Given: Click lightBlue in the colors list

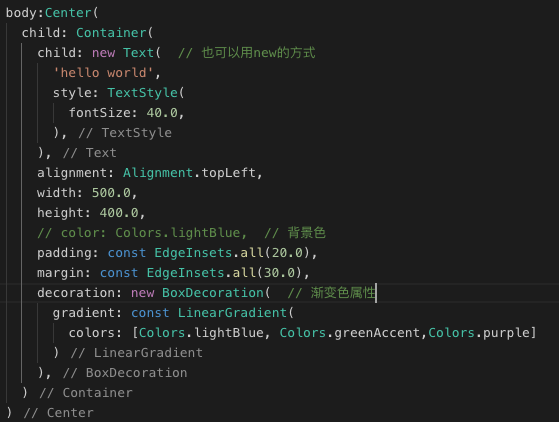Looking at the screenshot, I should (229, 333).
